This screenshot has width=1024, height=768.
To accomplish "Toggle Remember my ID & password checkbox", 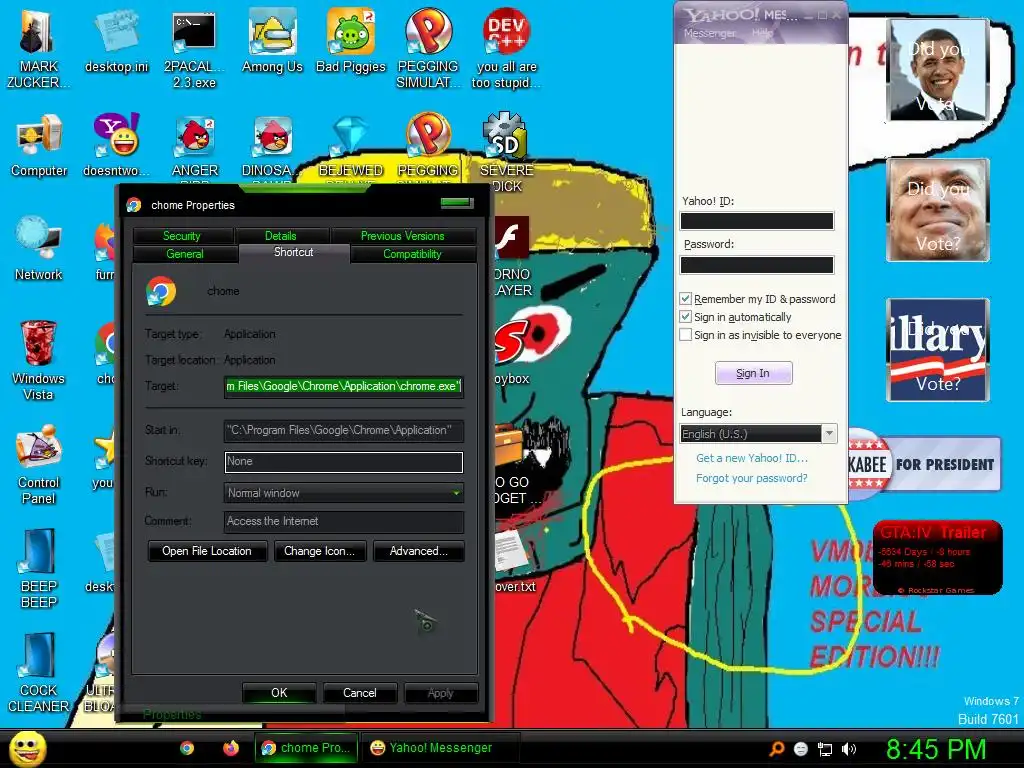I will [685, 298].
